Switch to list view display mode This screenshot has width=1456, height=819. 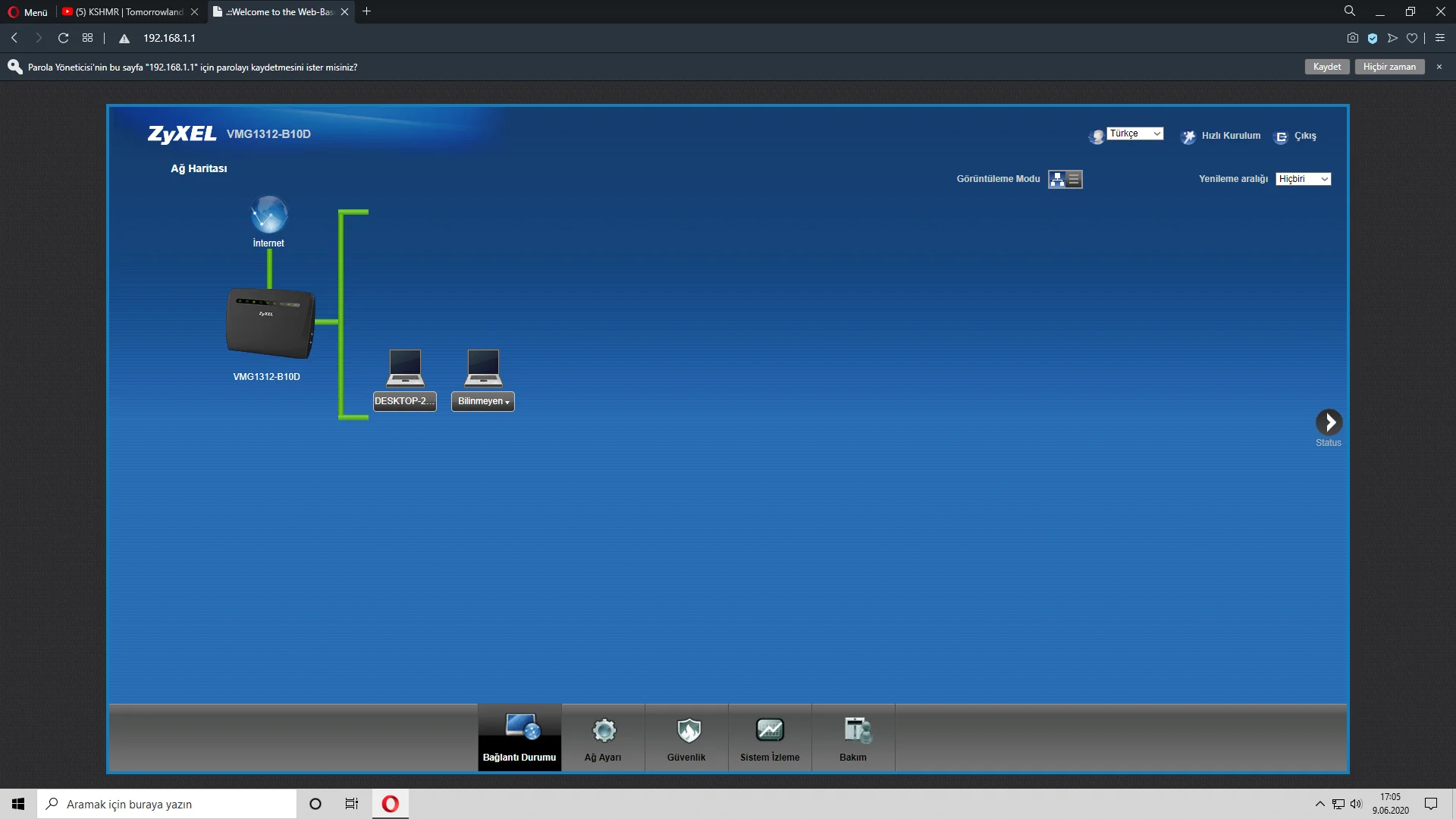pyautogui.click(x=1074, y=180)
